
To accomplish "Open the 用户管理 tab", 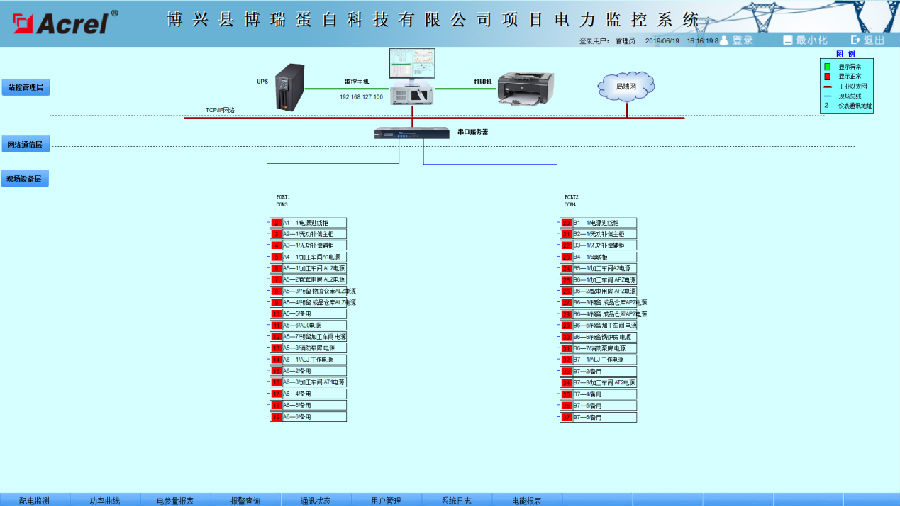I will (386, 500).
